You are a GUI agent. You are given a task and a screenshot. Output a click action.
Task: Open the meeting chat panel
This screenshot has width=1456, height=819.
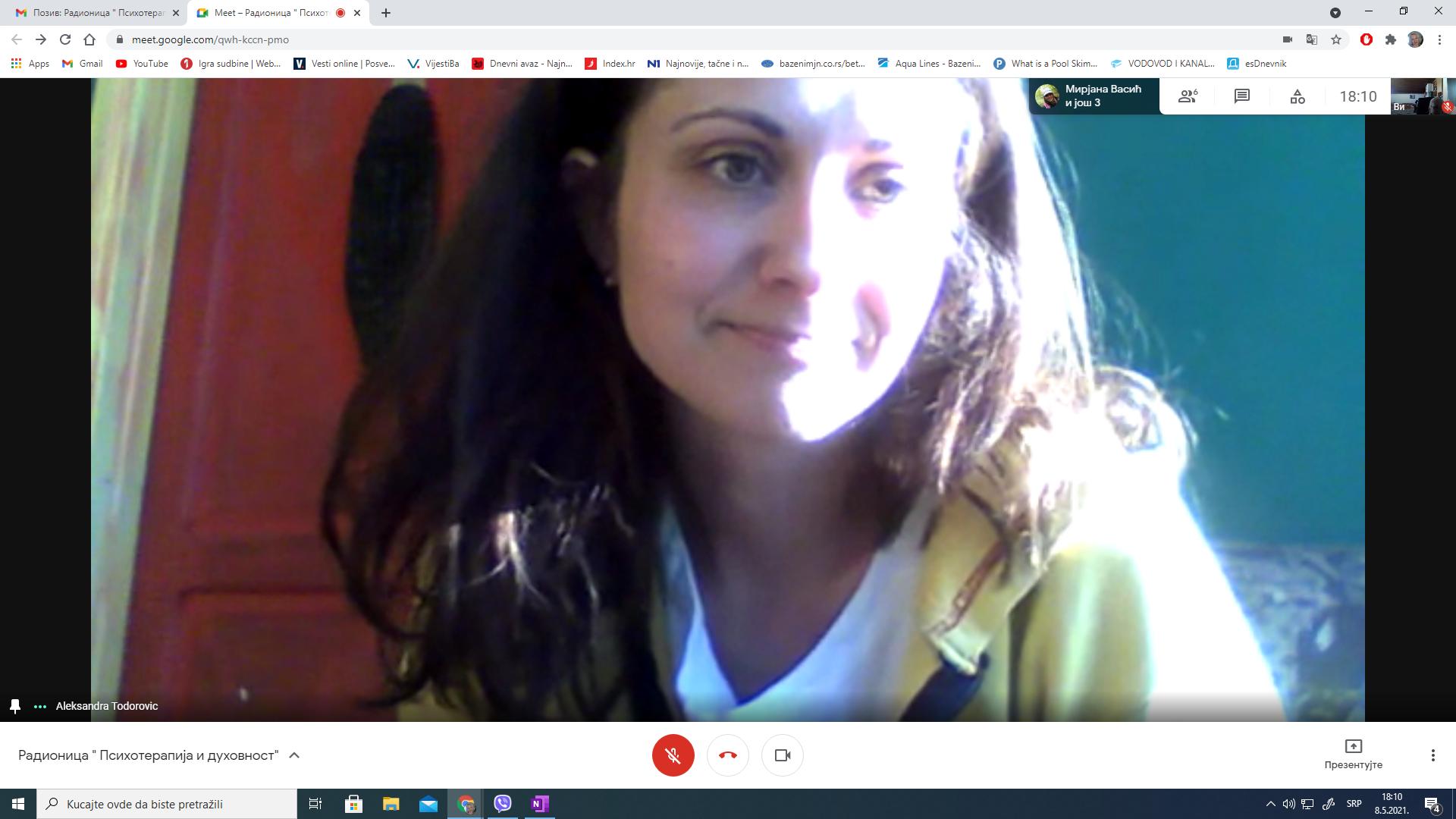(x=1241, y=96)
